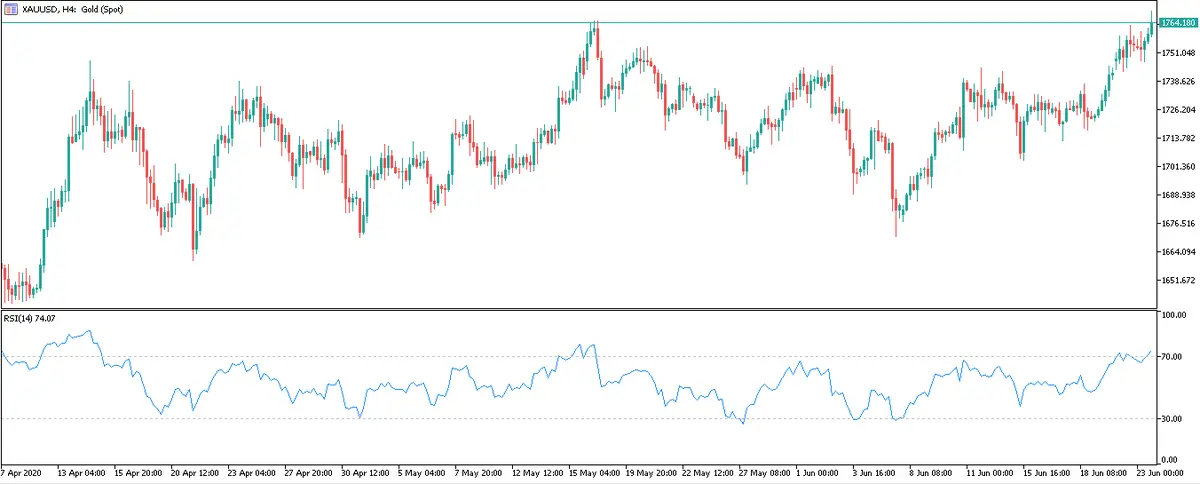The image size is (1200, 484).
Task: Click the 1726.204 price axis label
Action: pos(1178,109)
